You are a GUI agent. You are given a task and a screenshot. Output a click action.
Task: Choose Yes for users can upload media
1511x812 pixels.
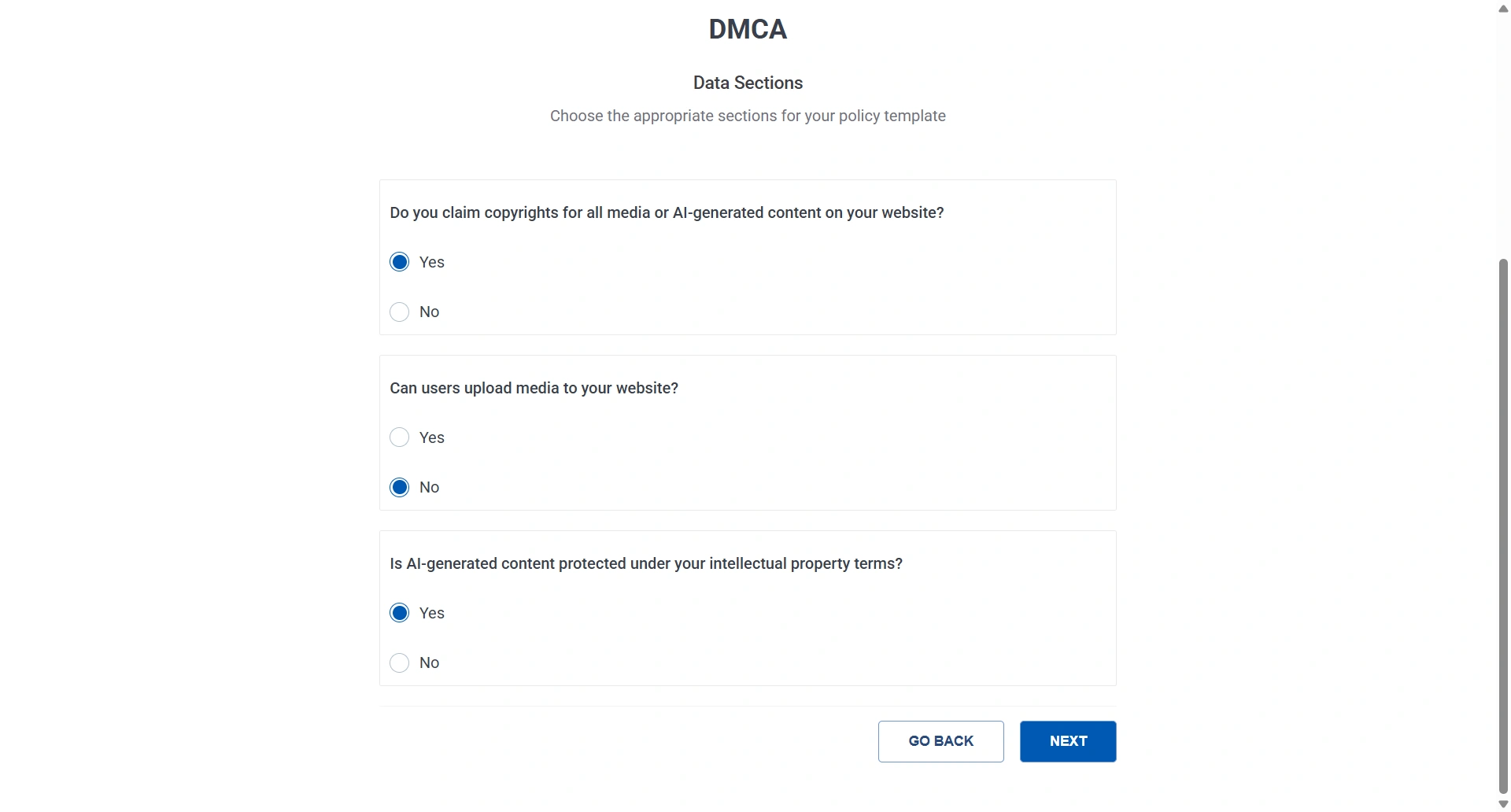(398, 437)
